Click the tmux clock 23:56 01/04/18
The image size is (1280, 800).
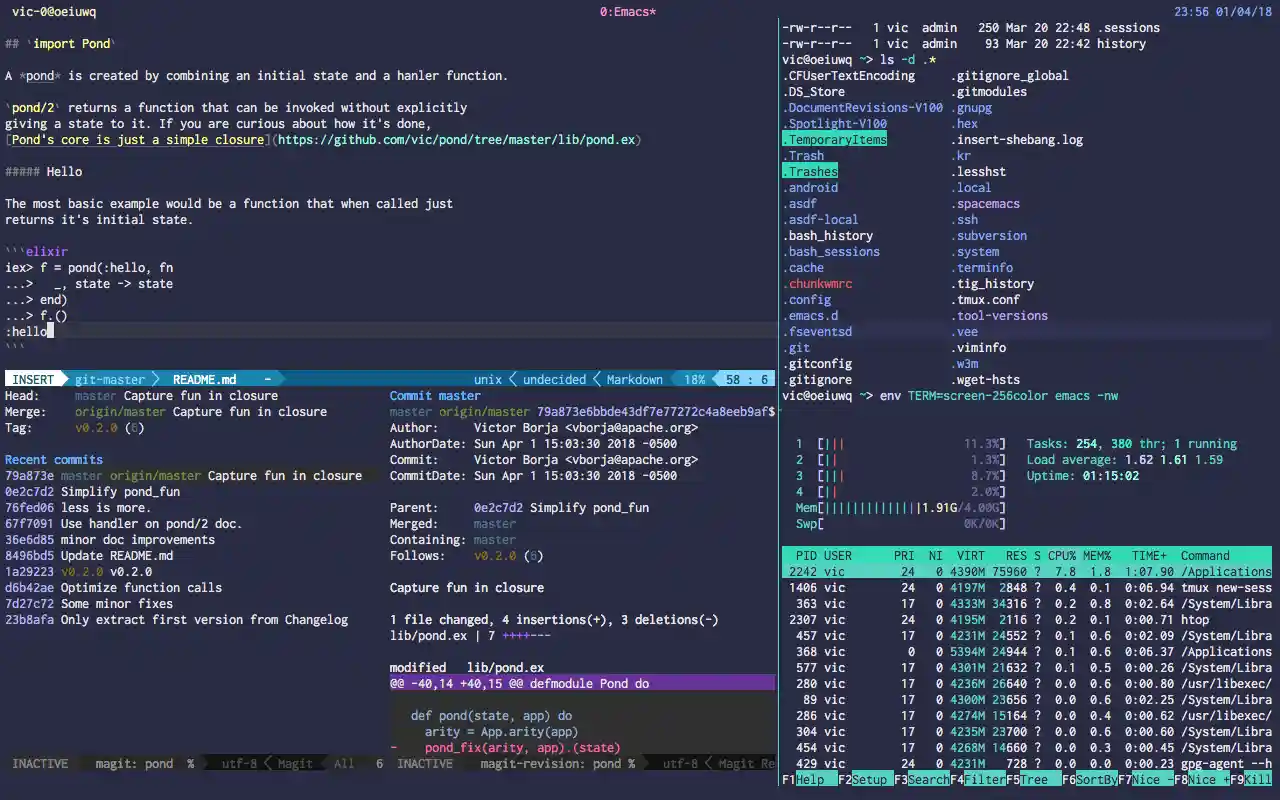click(x=1224, y=12)
